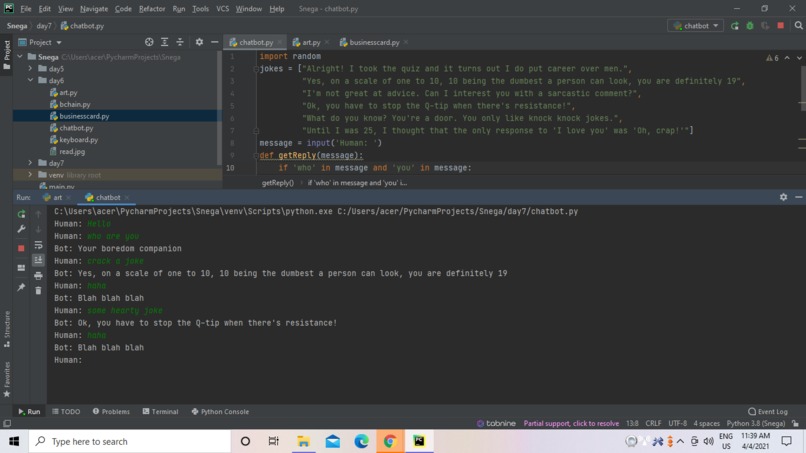
Task: Close the chatbot.py editor tab
Action: 280,42
